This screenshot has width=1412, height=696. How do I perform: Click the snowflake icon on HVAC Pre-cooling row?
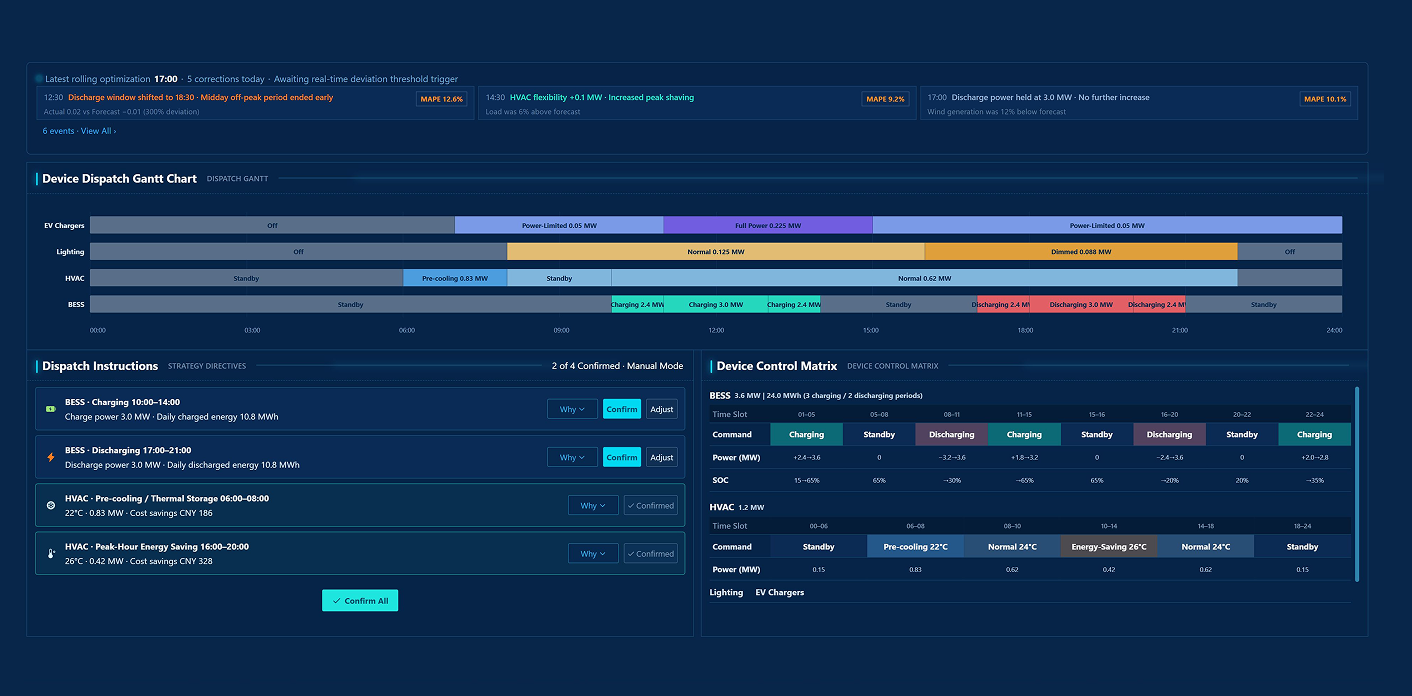point(51,505)
